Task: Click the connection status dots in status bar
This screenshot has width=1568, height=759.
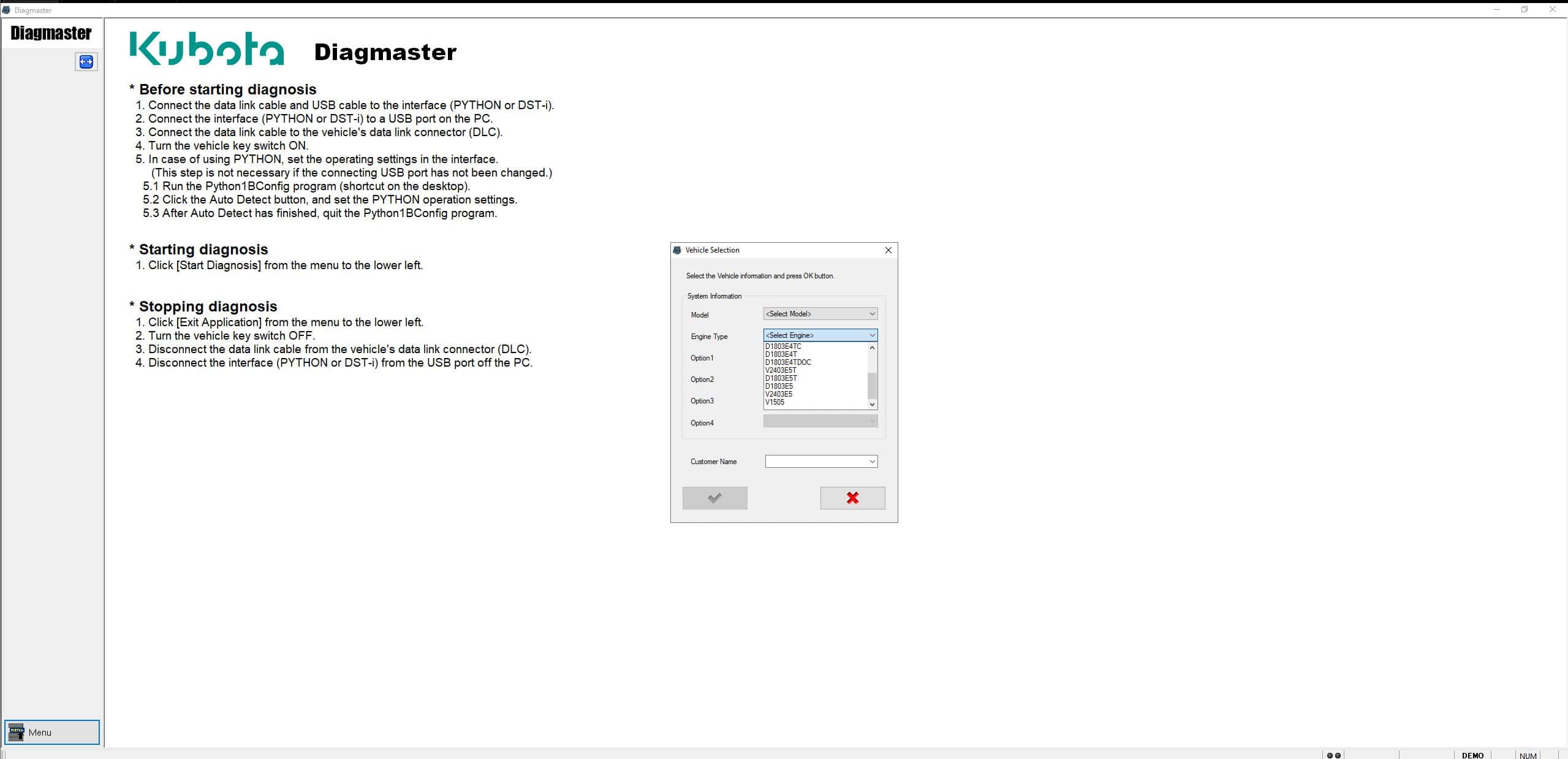Action: (1333, 755)
